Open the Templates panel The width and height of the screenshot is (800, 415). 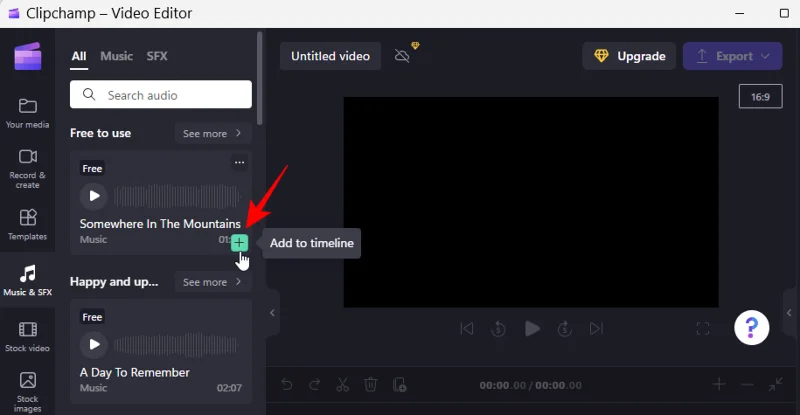tap(28, 225)
